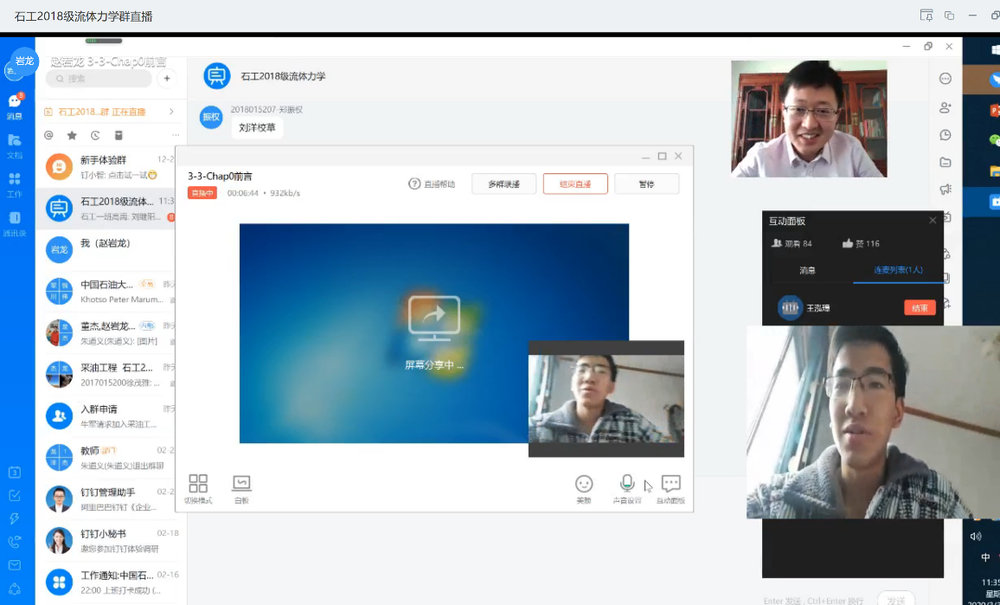
Task: Click the 多群联播 multi-group broadcast button
Action: point(504,184)
